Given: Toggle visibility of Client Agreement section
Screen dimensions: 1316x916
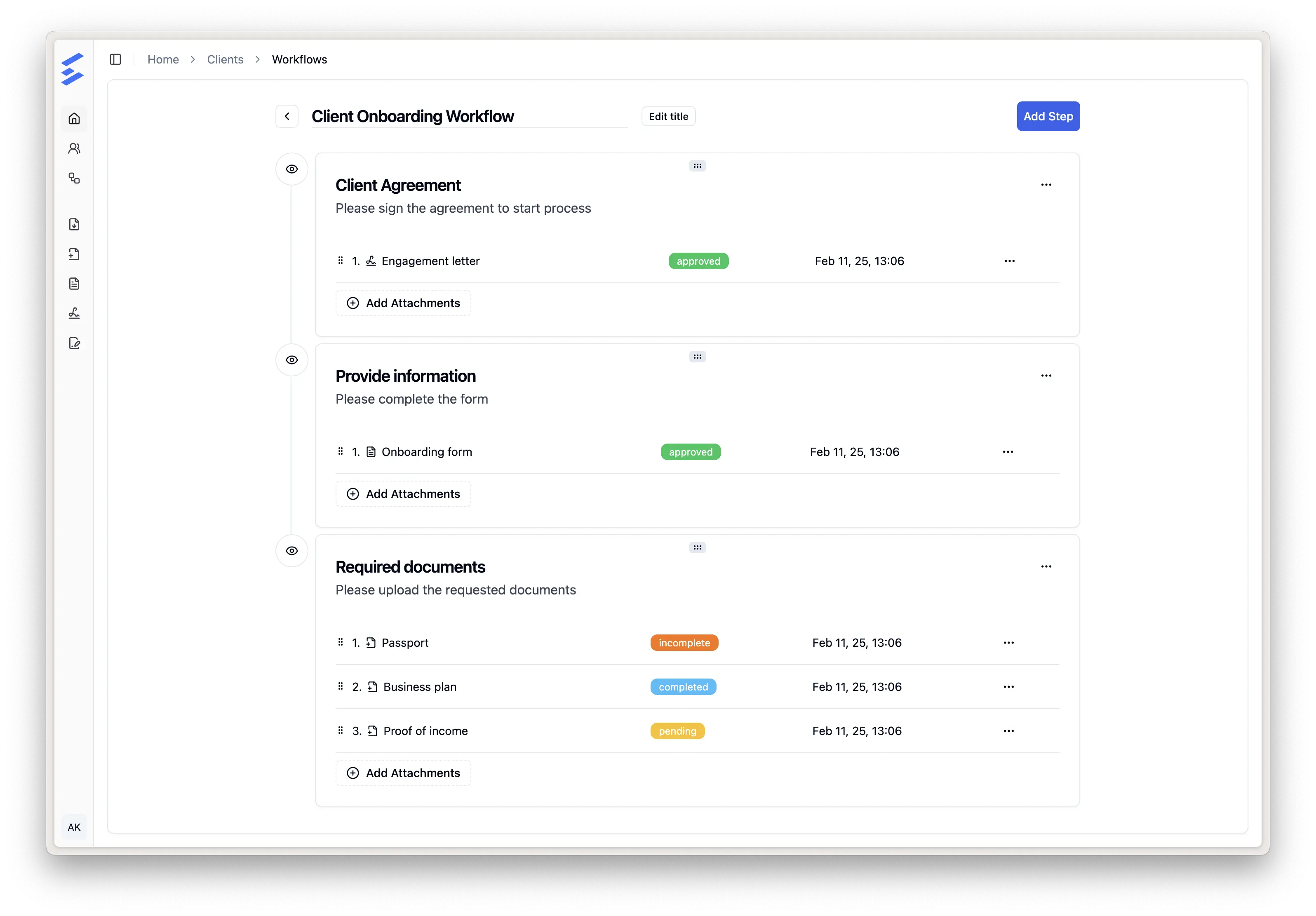Looking at the screenshot, I should click(x=291, y=168).
